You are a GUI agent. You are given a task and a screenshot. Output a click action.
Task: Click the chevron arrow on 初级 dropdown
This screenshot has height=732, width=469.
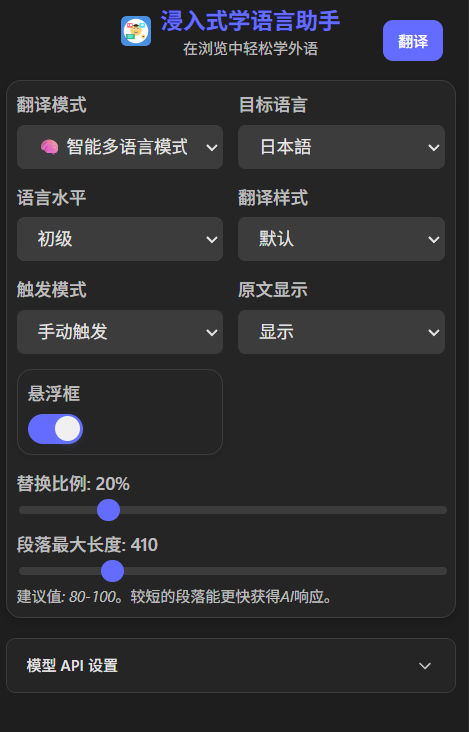212,239
